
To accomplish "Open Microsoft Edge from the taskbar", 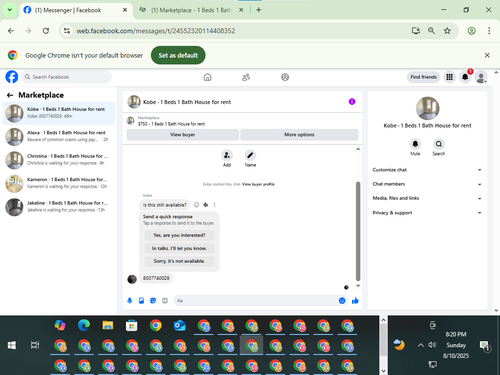I will [84, 325].
